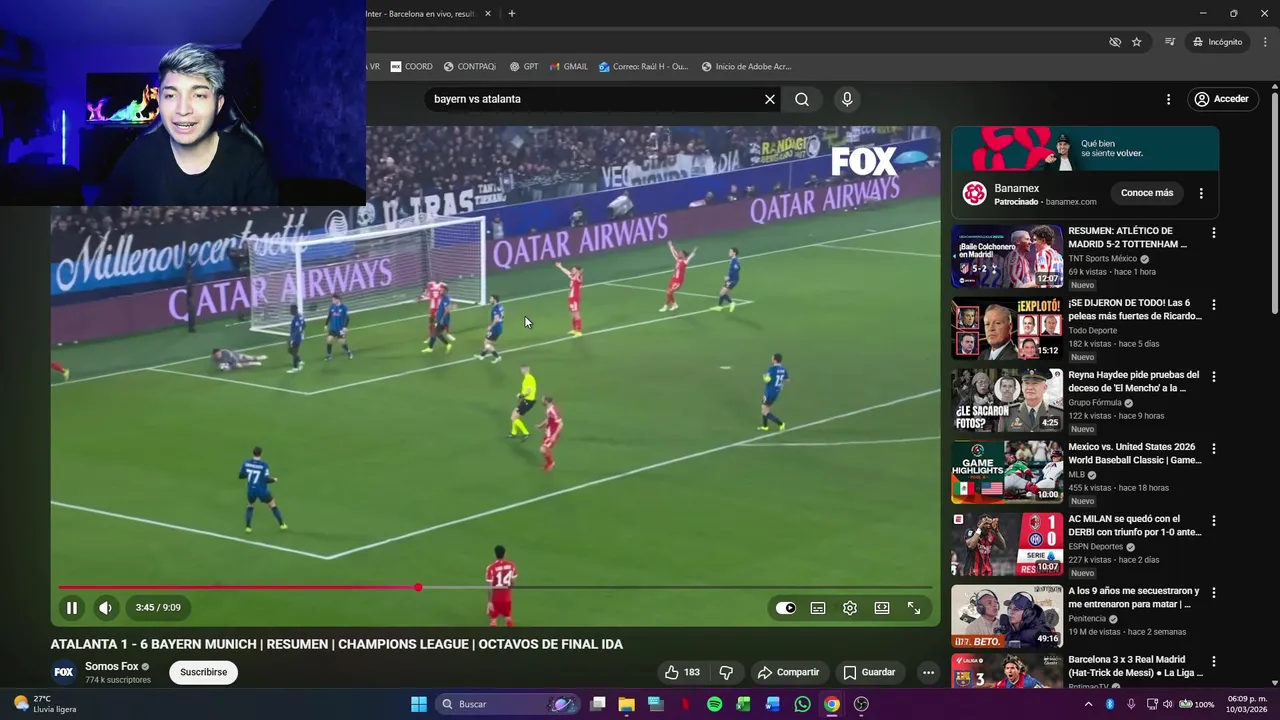Open the Windows Start menu
Image resolution: width=1280 pixels, height=720 pixels.
coord(419,704)
